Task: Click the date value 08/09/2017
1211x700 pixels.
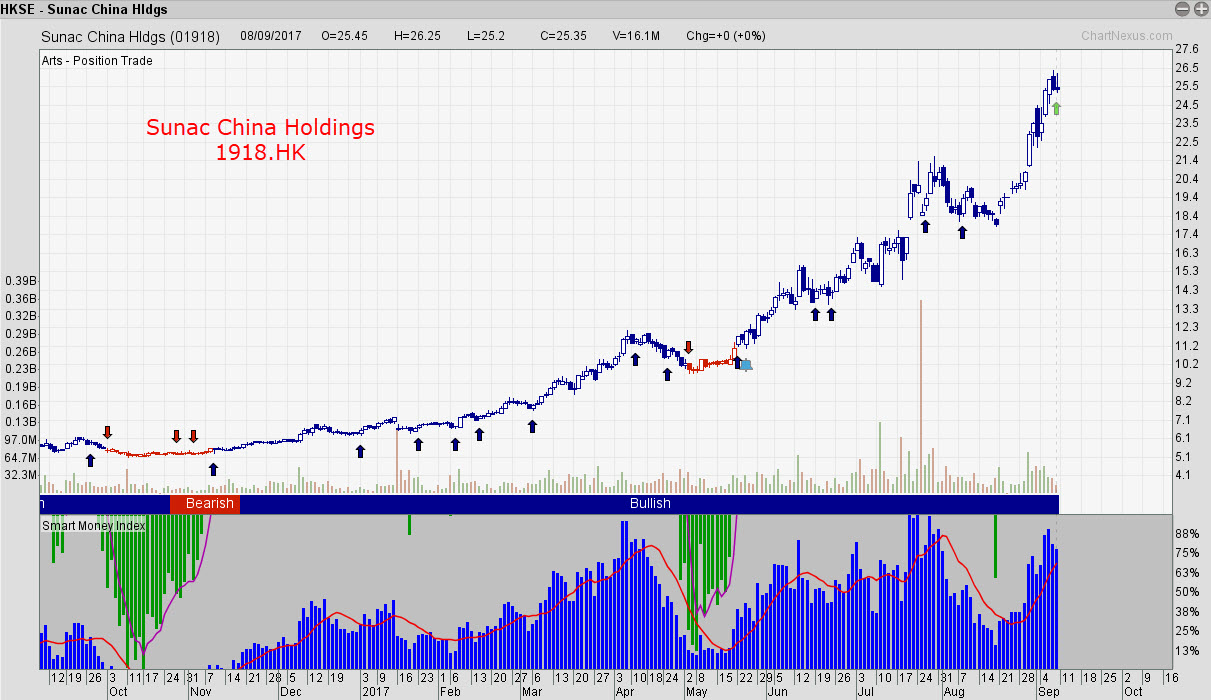Action: coord(271,36)
